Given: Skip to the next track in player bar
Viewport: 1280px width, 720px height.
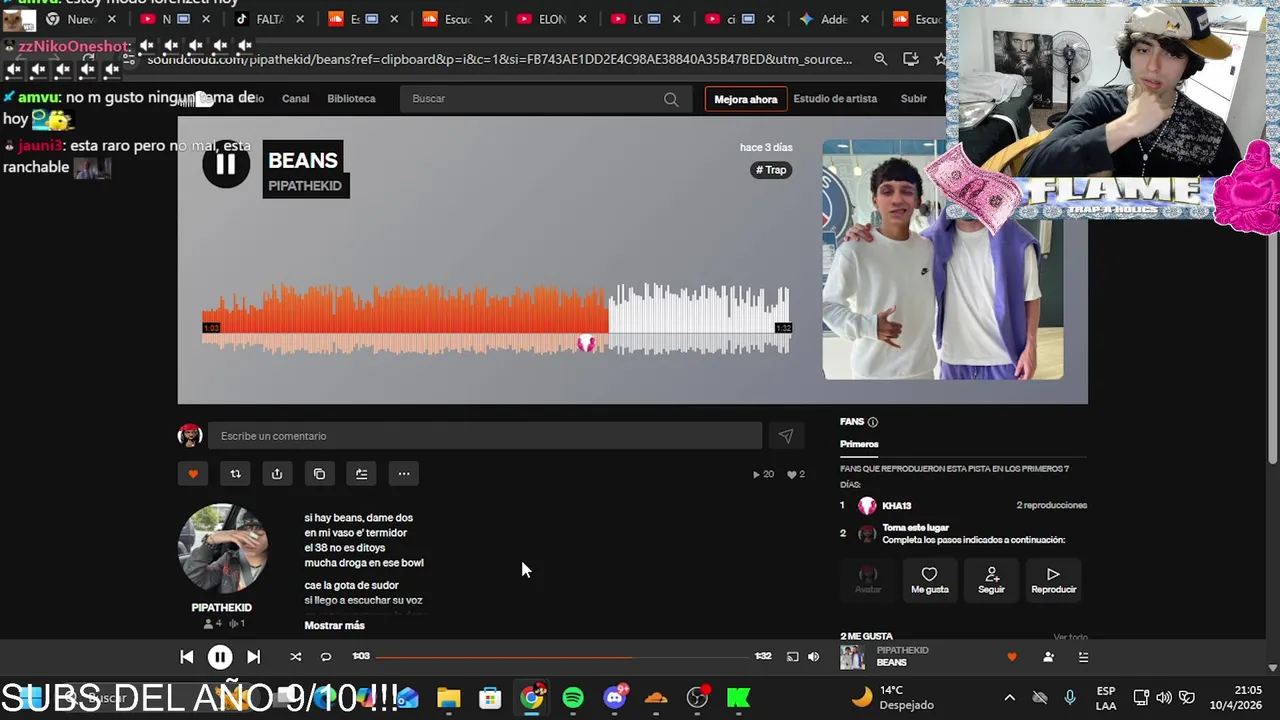Looking at the screenshot, I should point(253,657).
